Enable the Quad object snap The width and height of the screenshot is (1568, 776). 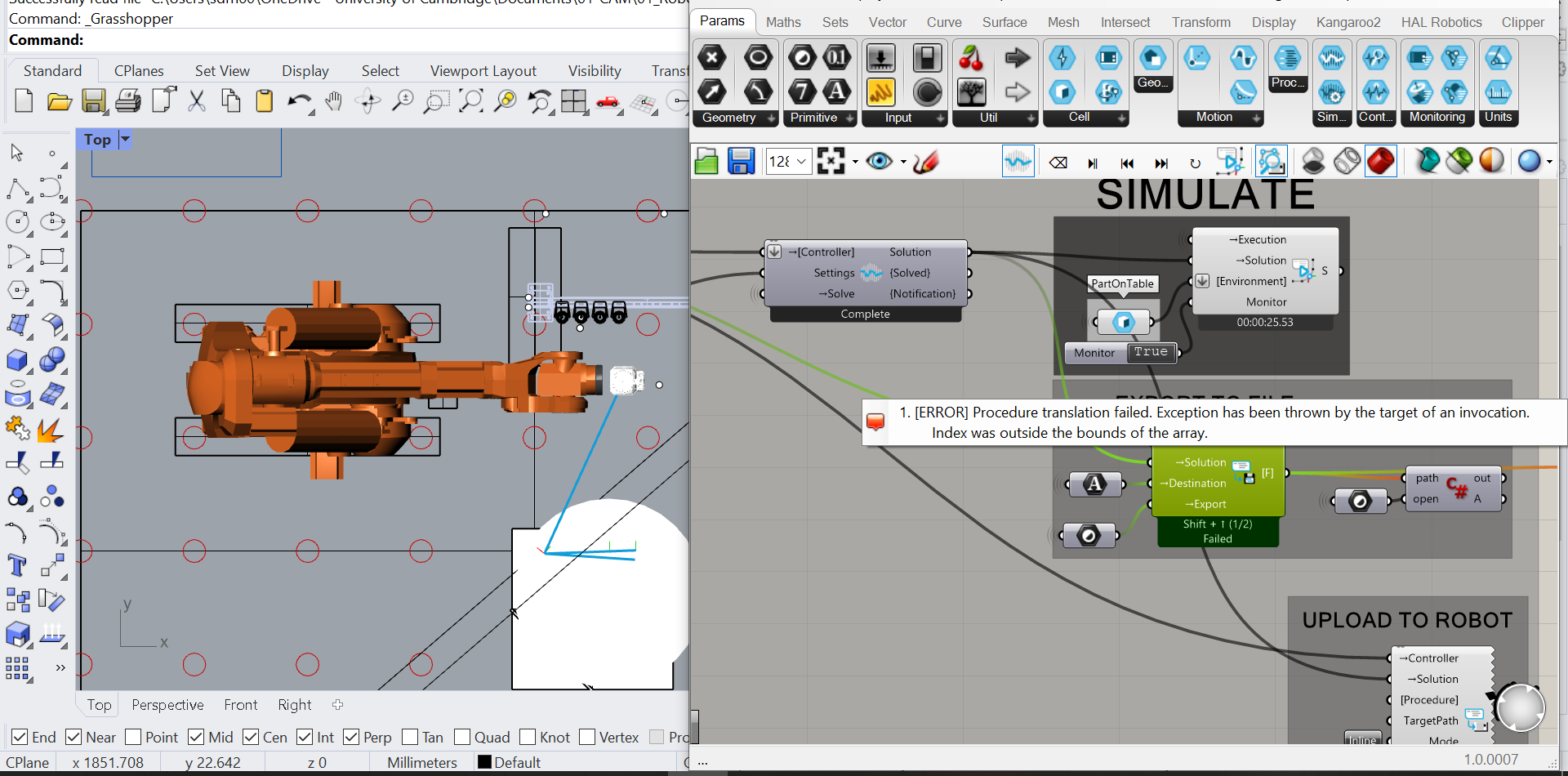462,737
